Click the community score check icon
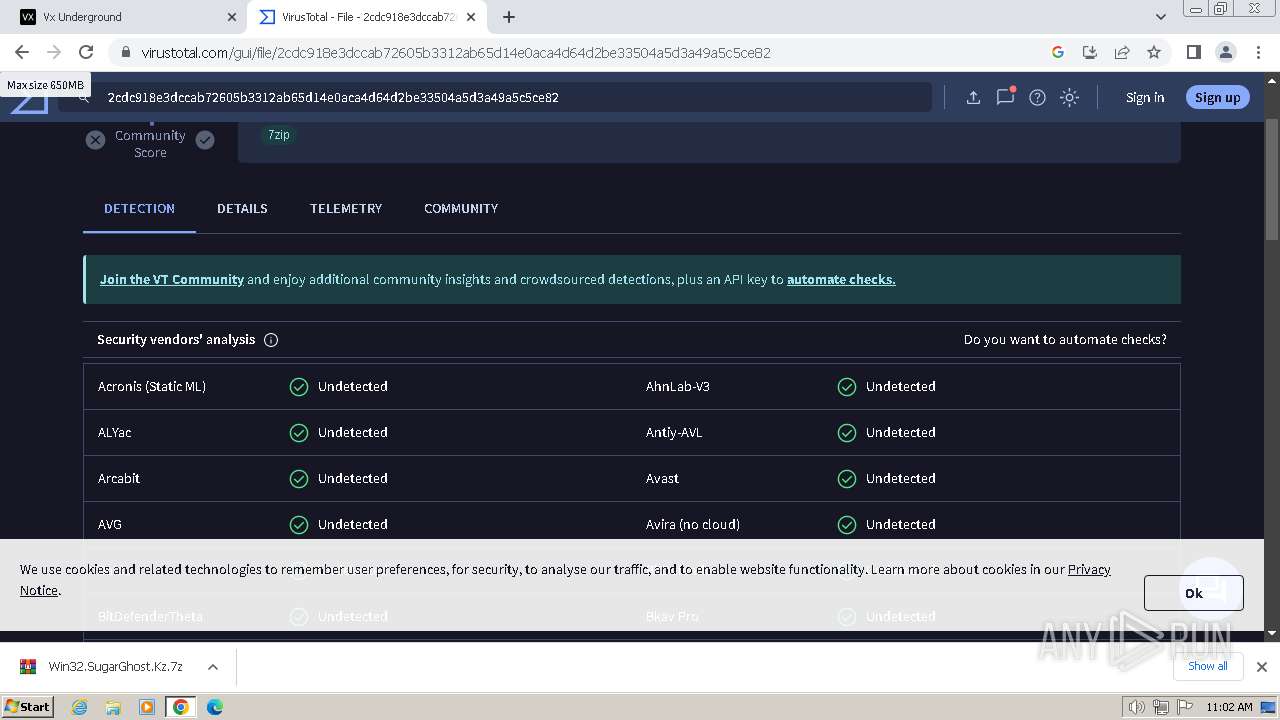 pyautogui.click(x=205, y=140)
